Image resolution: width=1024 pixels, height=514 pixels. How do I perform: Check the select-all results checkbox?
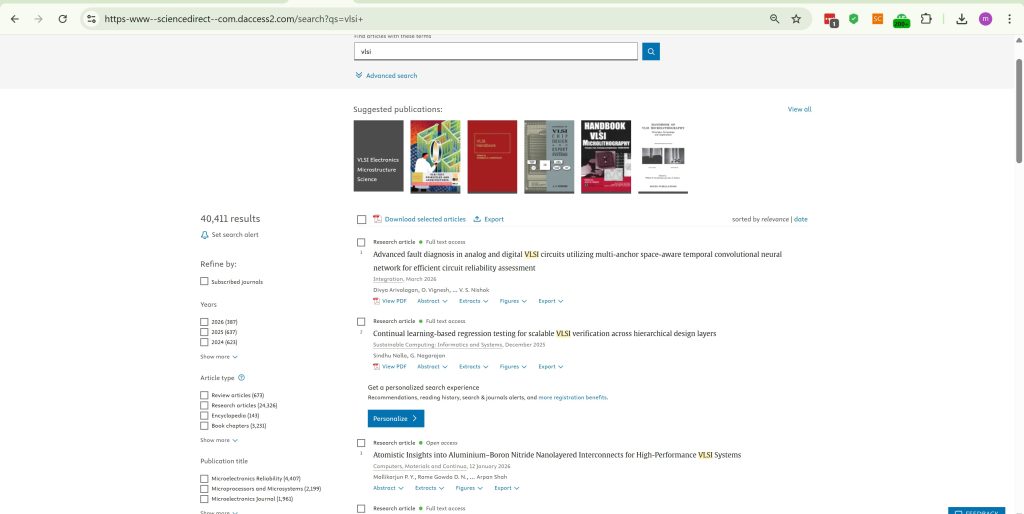[361, 219]
